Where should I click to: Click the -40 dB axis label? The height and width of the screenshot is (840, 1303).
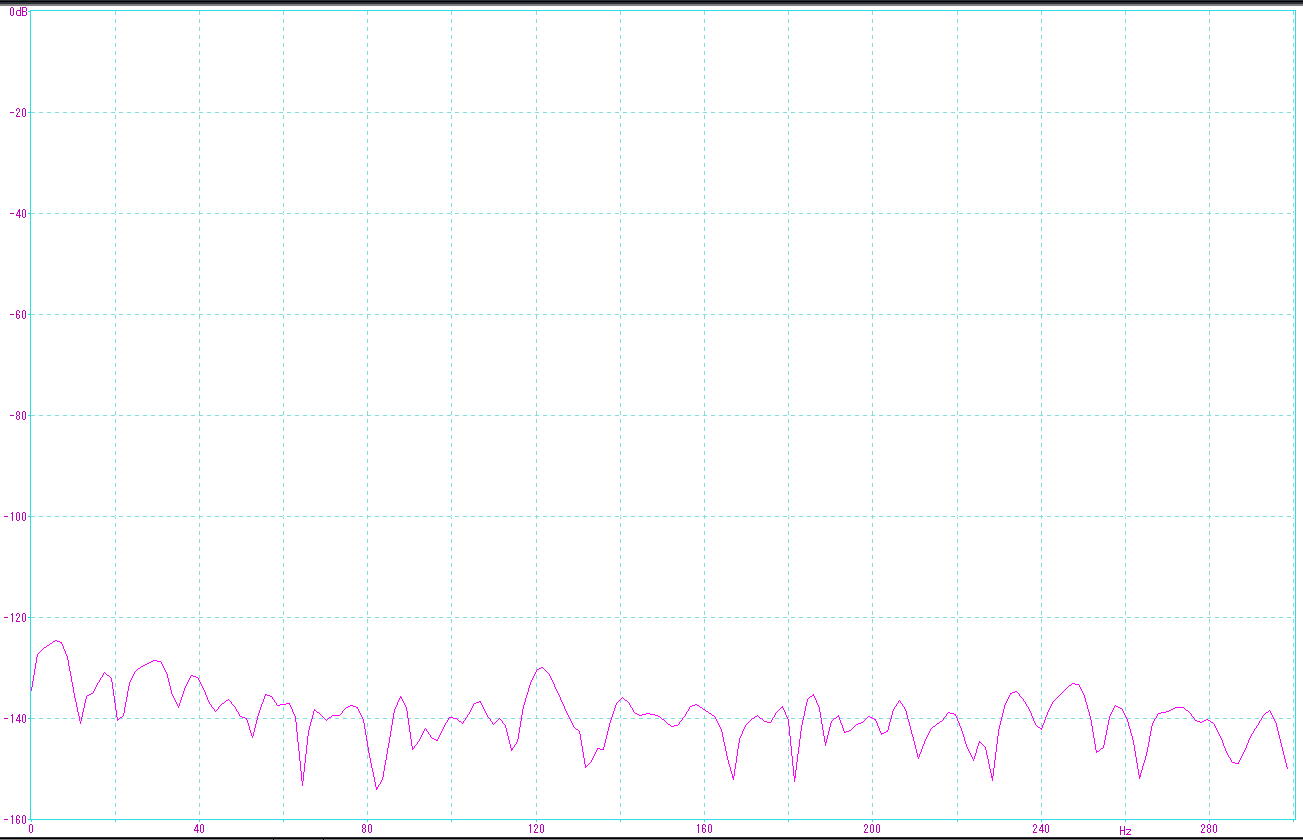pyautogui.click(x=17, y=214)
